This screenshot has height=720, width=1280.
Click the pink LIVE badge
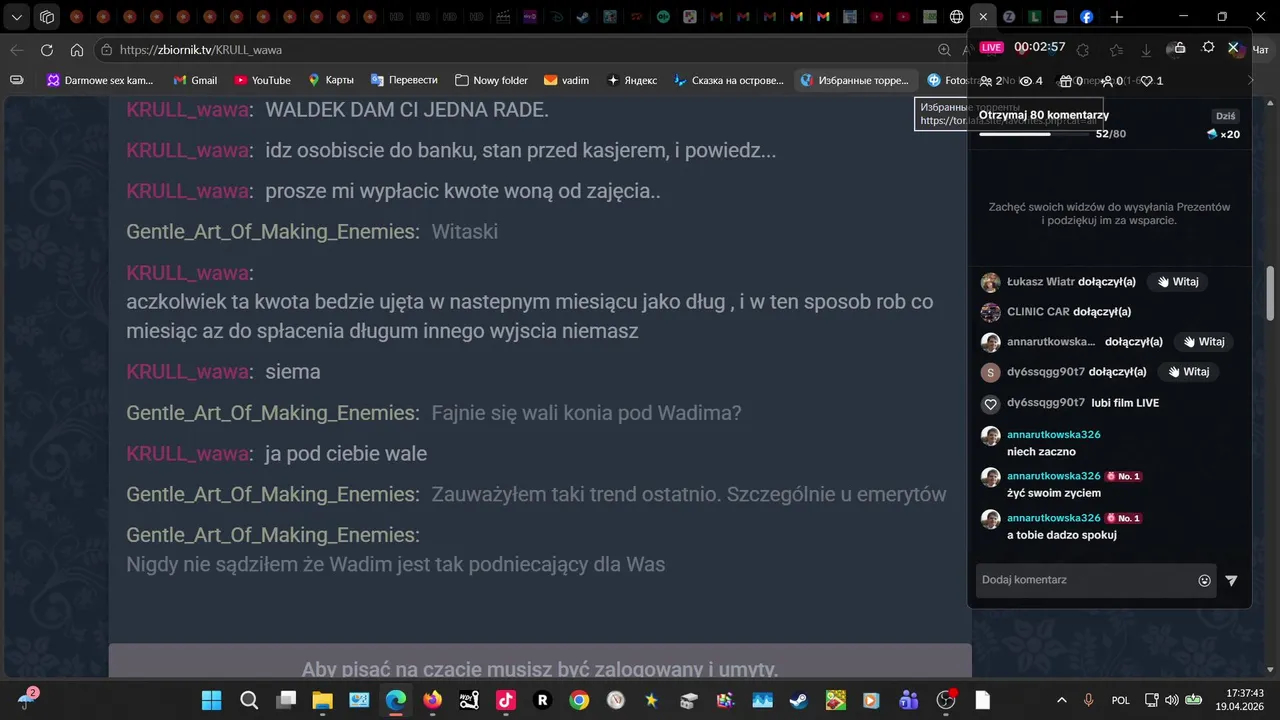pyautogui.click(x=991, y=47)
